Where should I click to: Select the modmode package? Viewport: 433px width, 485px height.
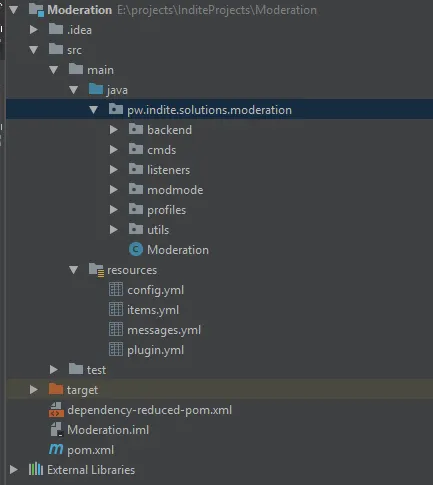(x=175, y=190)
